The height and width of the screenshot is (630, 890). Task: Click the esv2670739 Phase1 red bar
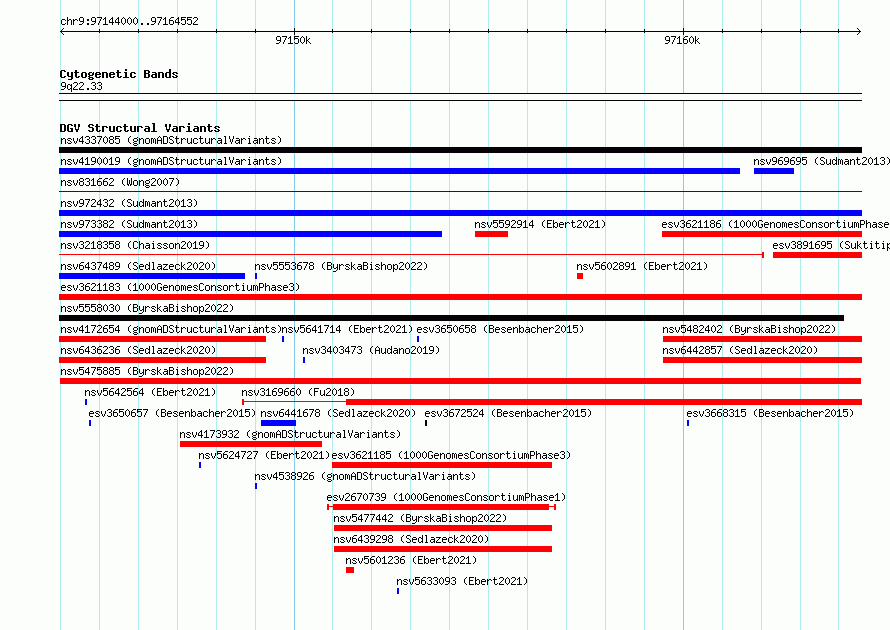click(x=441, y=507)
